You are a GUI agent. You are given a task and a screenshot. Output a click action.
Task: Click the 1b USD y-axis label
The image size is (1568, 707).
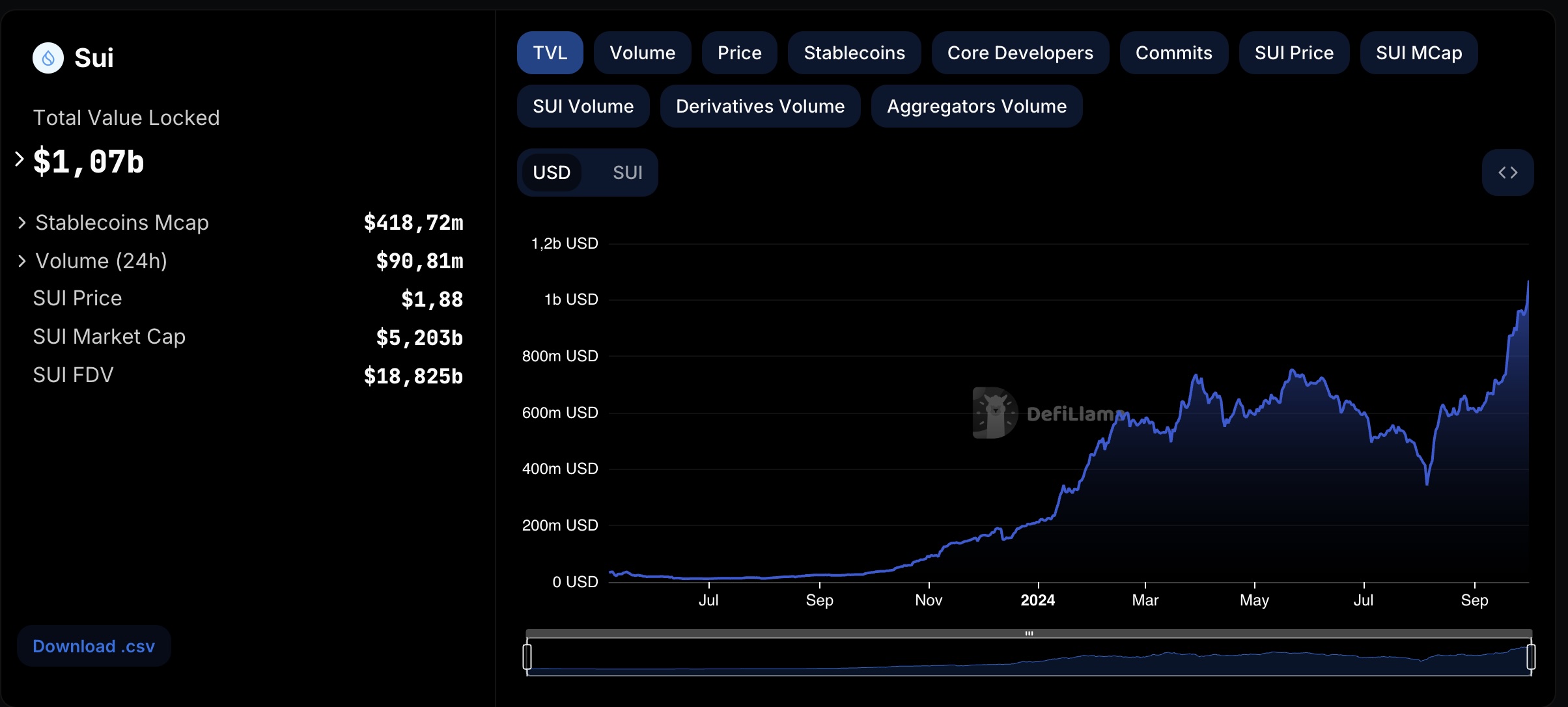(571, 299)
